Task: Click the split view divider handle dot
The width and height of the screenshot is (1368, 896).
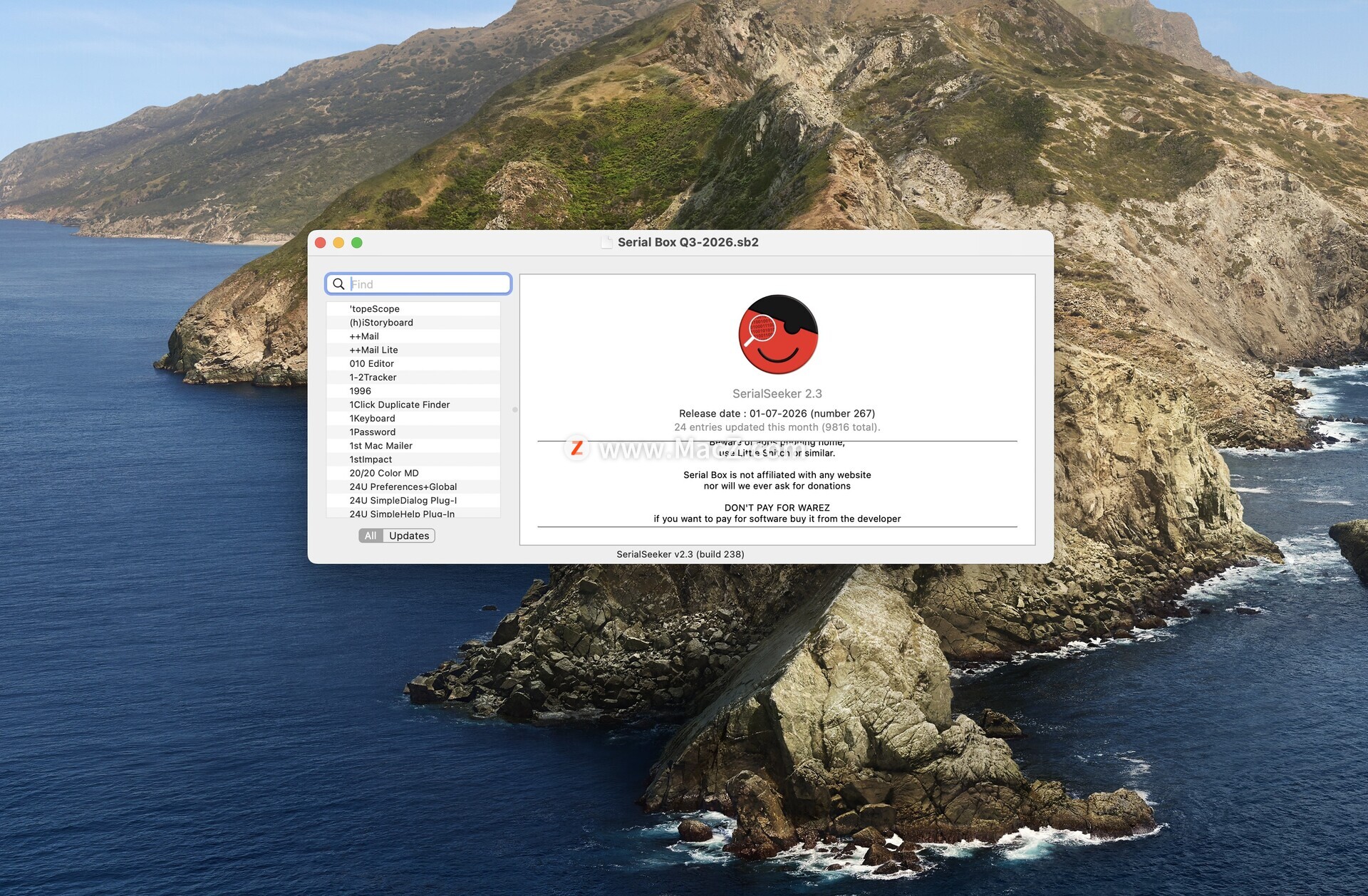Action: pos(515,410)
